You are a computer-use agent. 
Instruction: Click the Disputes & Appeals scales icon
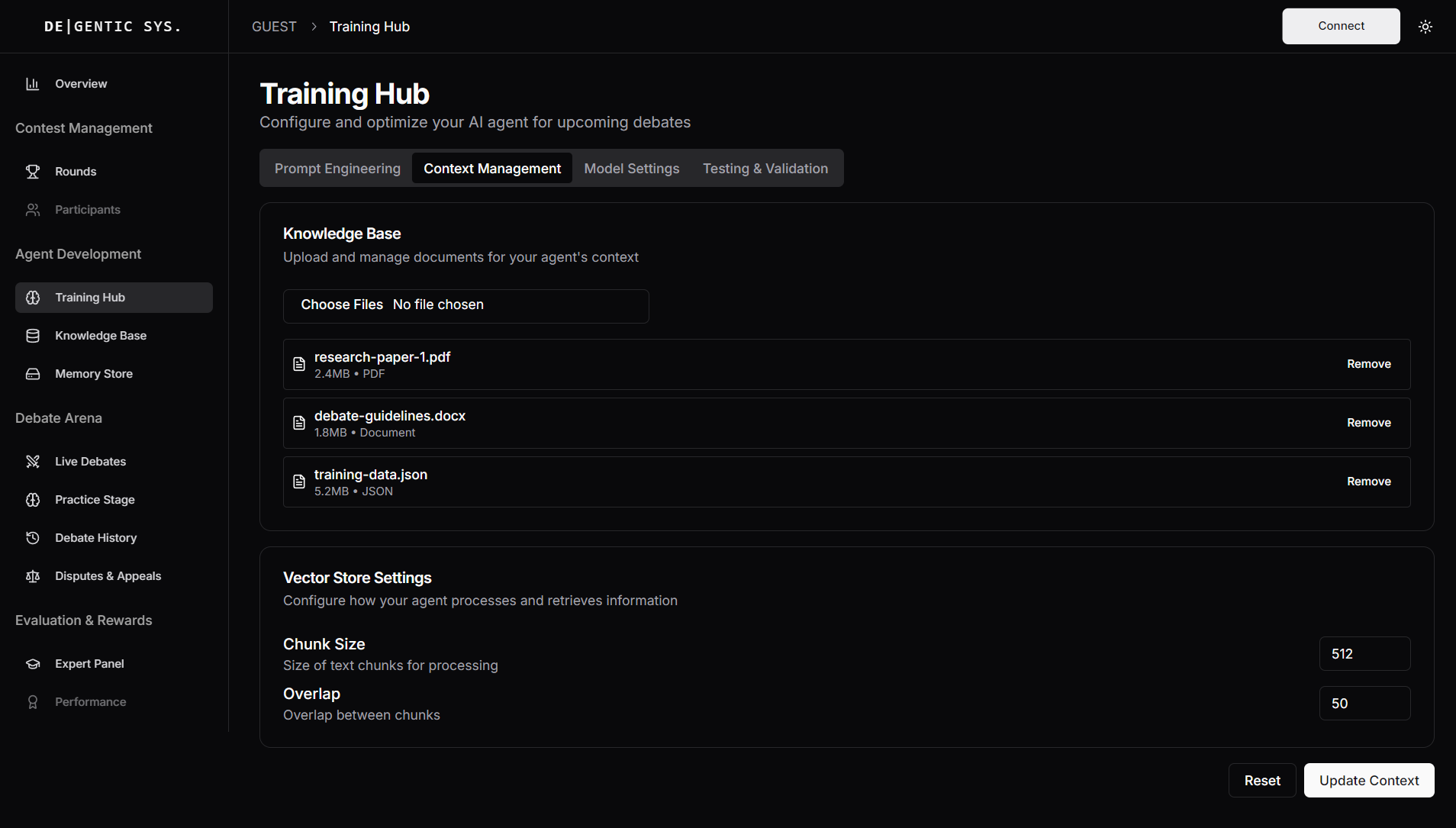(x=33, y=576)
